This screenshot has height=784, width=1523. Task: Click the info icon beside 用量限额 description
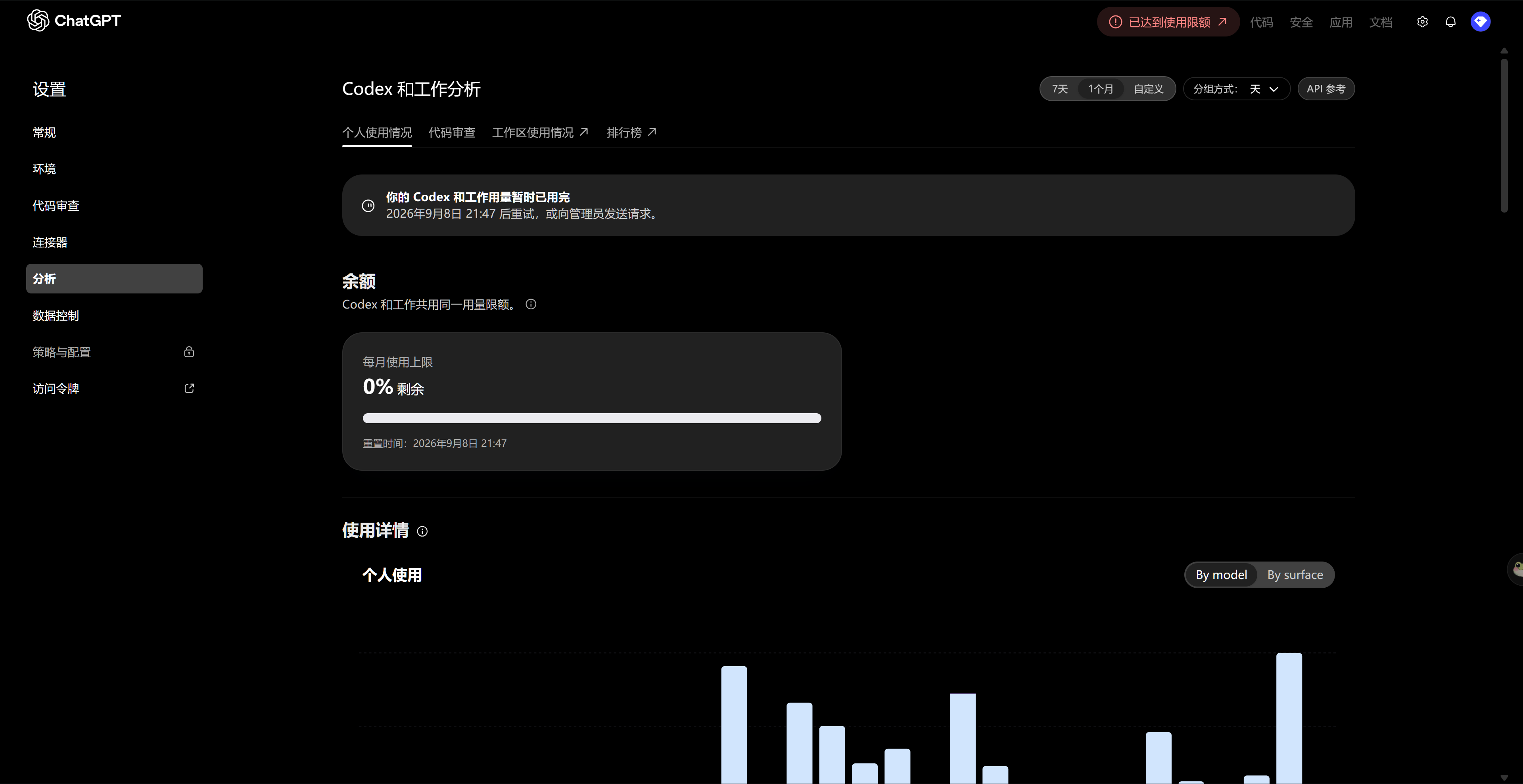tap(531, 304)
